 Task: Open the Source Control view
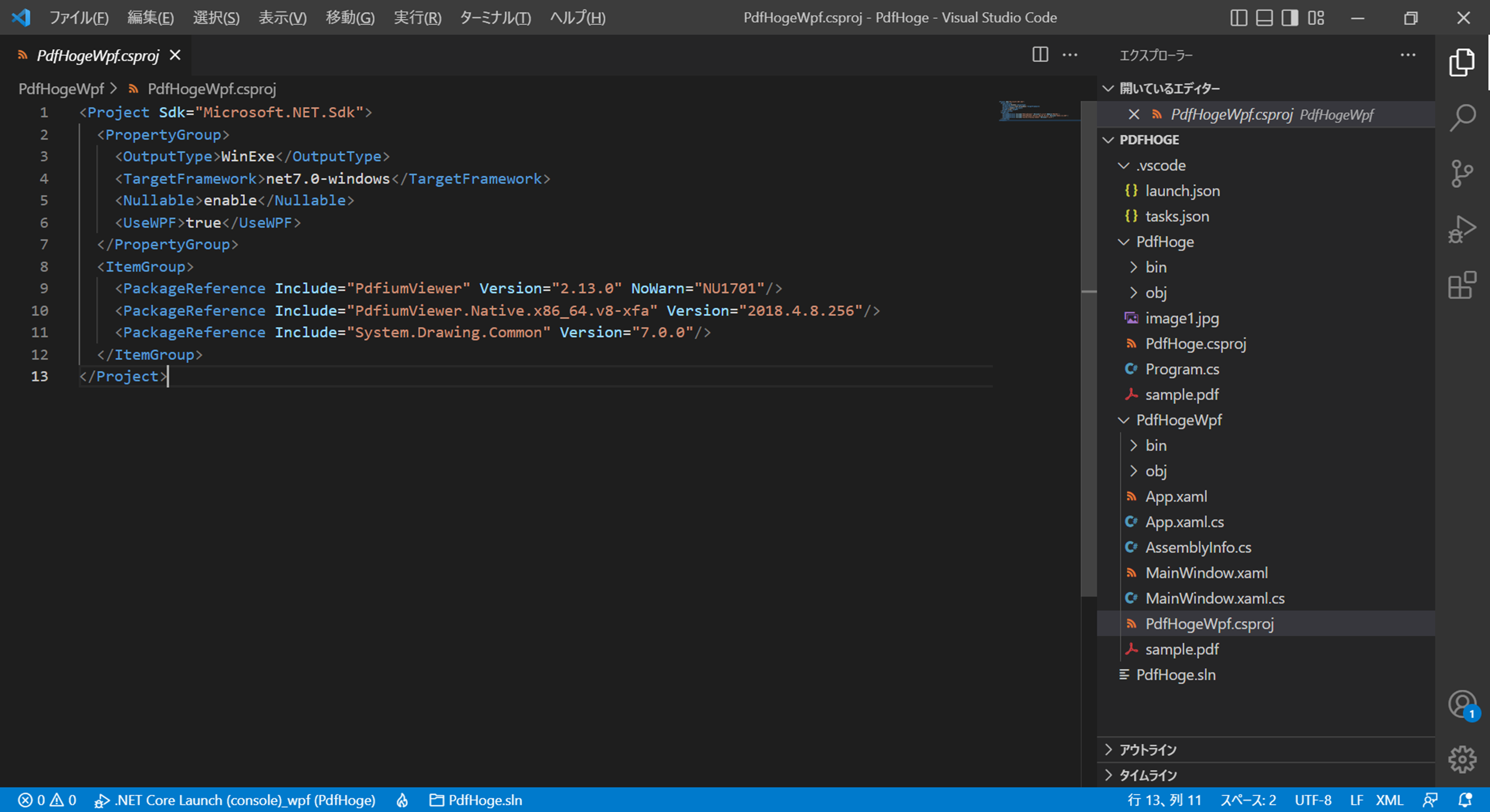tap(1463, 173)
